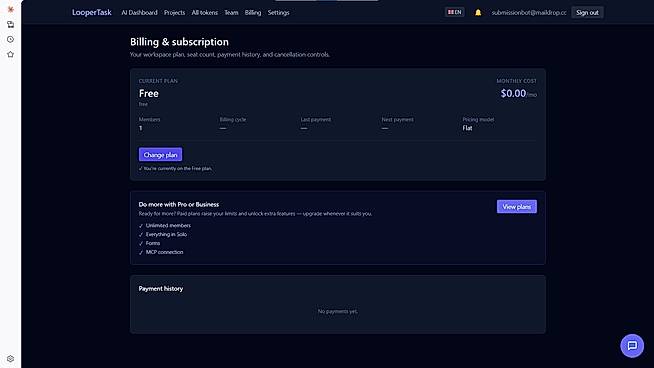Click the star favorites icon in sidebar

(10, 54)
